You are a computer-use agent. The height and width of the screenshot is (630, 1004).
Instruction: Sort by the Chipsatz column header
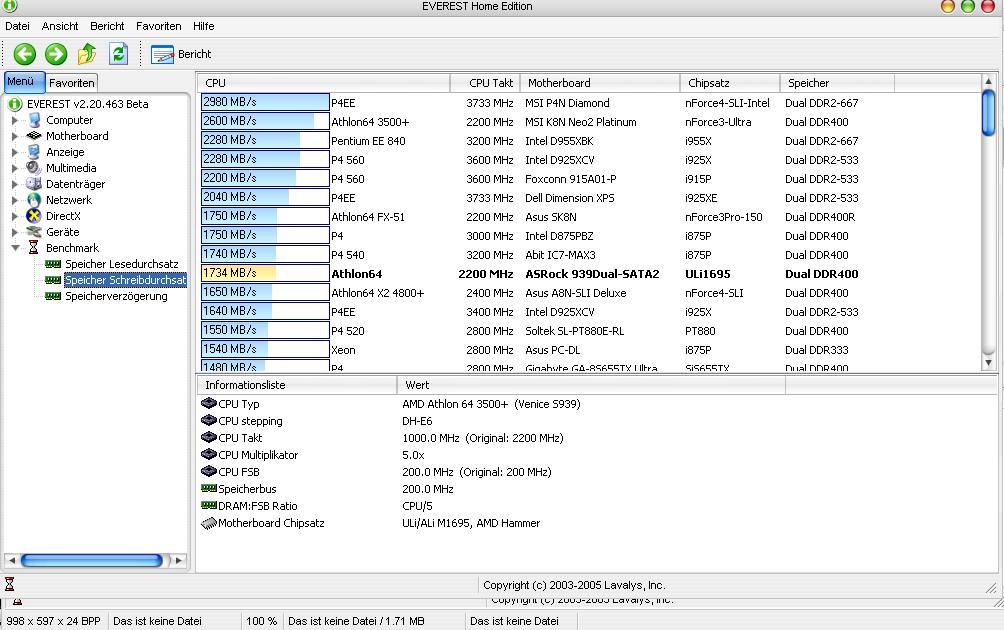point(730,83)
